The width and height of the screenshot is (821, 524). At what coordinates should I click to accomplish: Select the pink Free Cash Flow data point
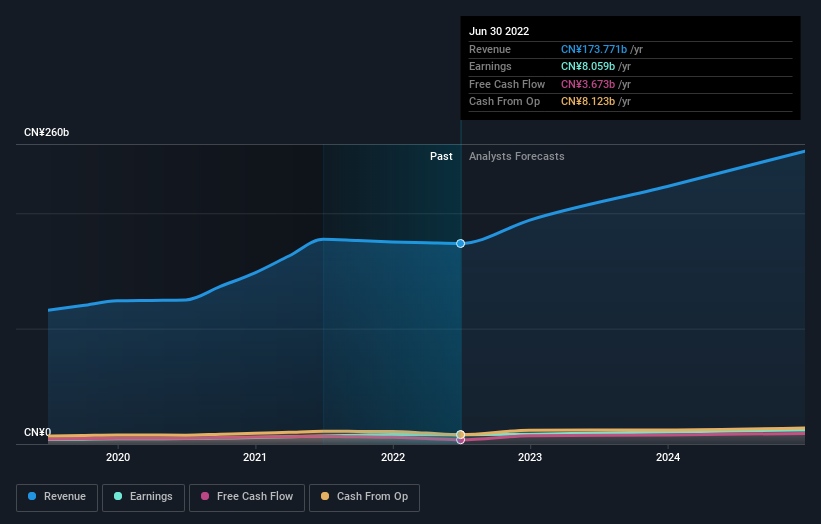(x=460, y=440)
